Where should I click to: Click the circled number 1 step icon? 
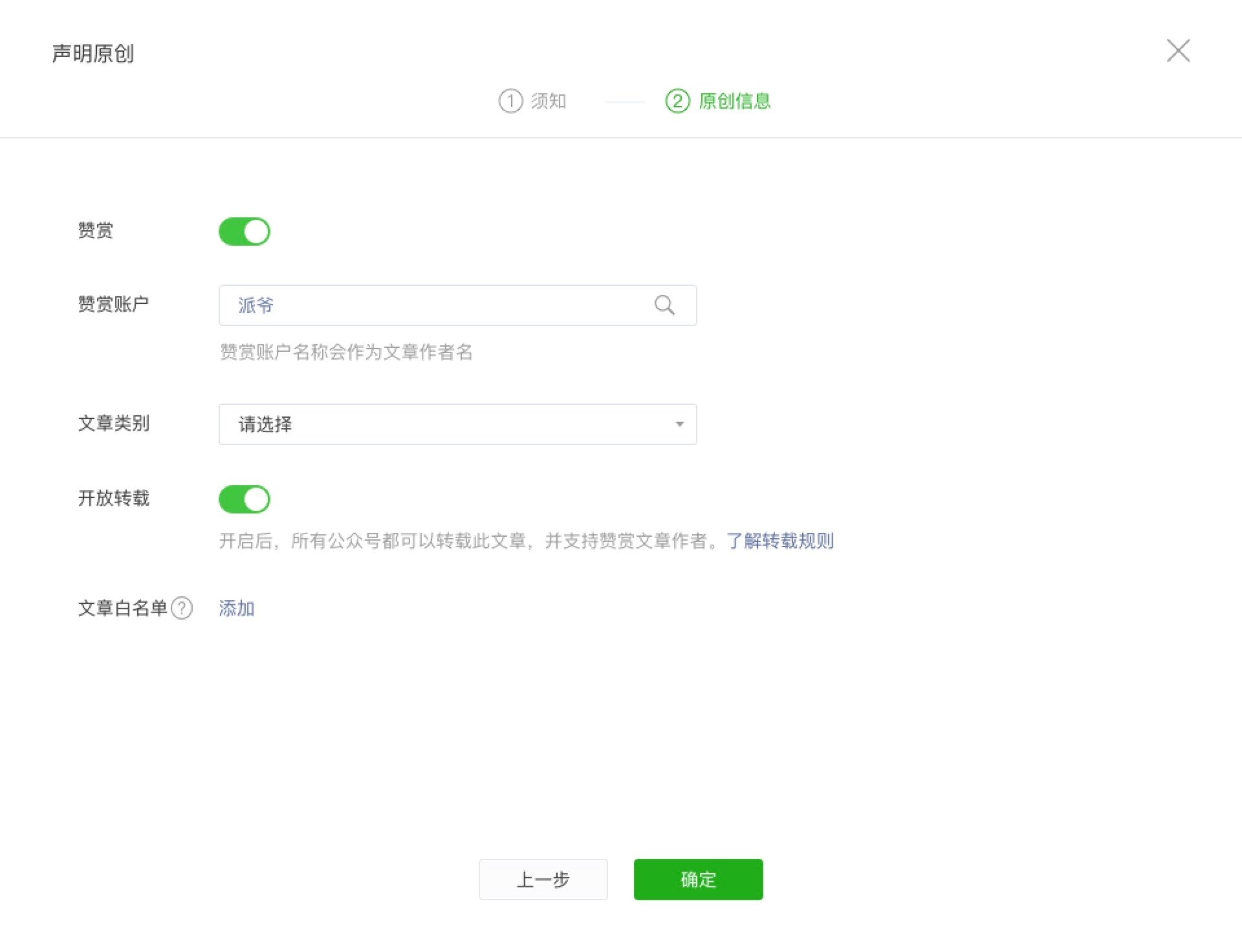pos(510,101)
